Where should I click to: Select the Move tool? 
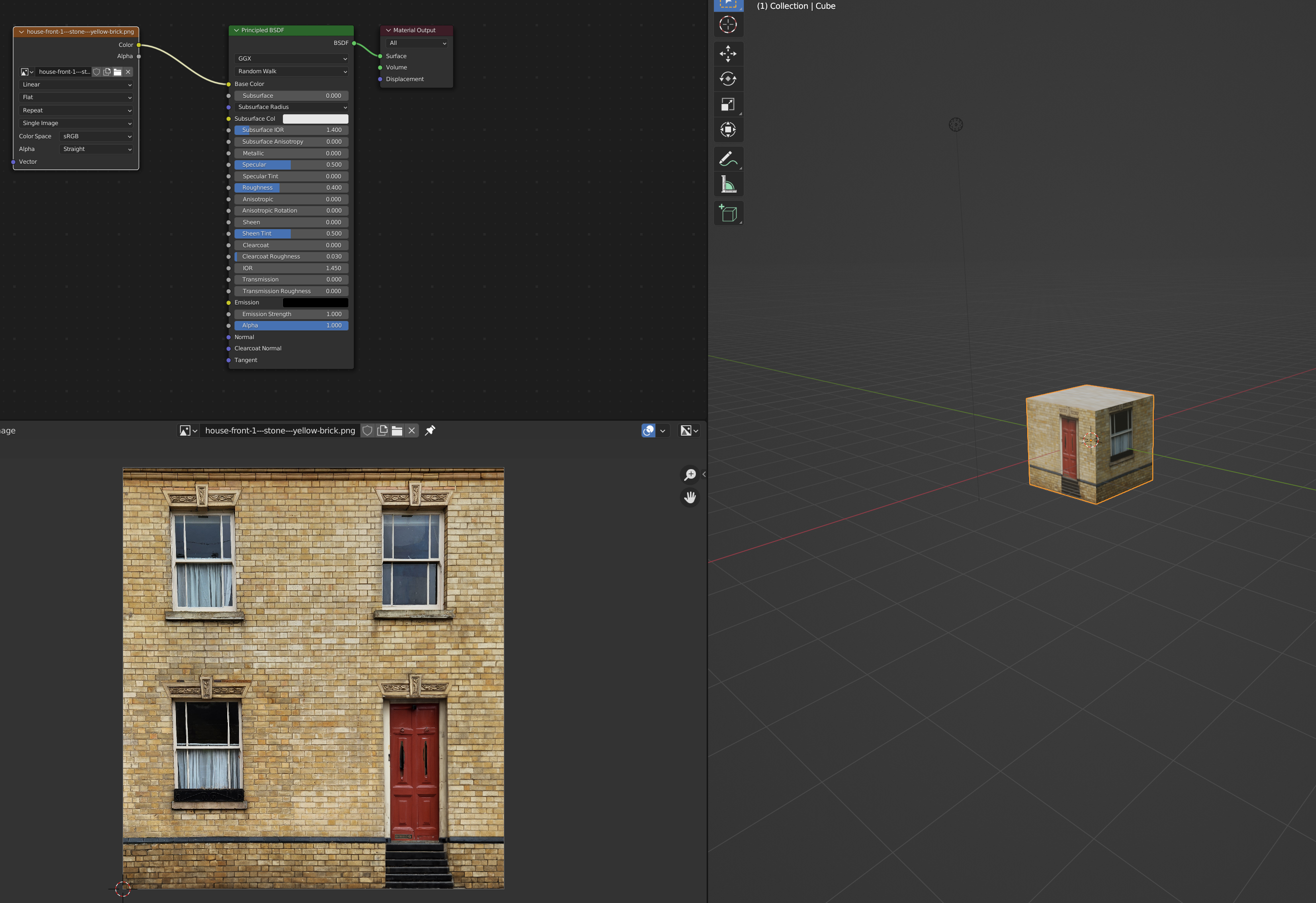[728, 54]
